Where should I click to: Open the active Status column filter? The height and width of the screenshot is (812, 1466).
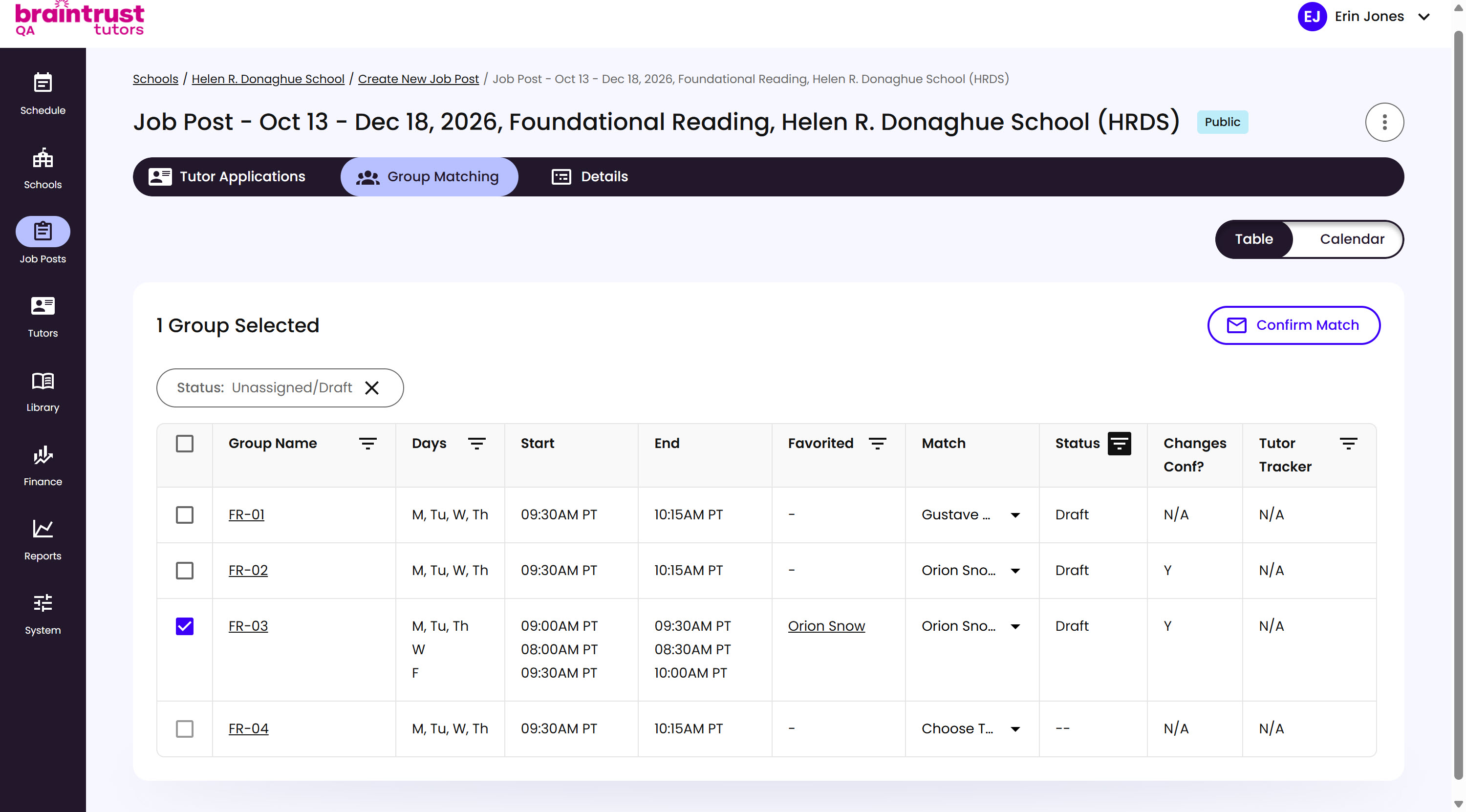(x=1119, y=443)
